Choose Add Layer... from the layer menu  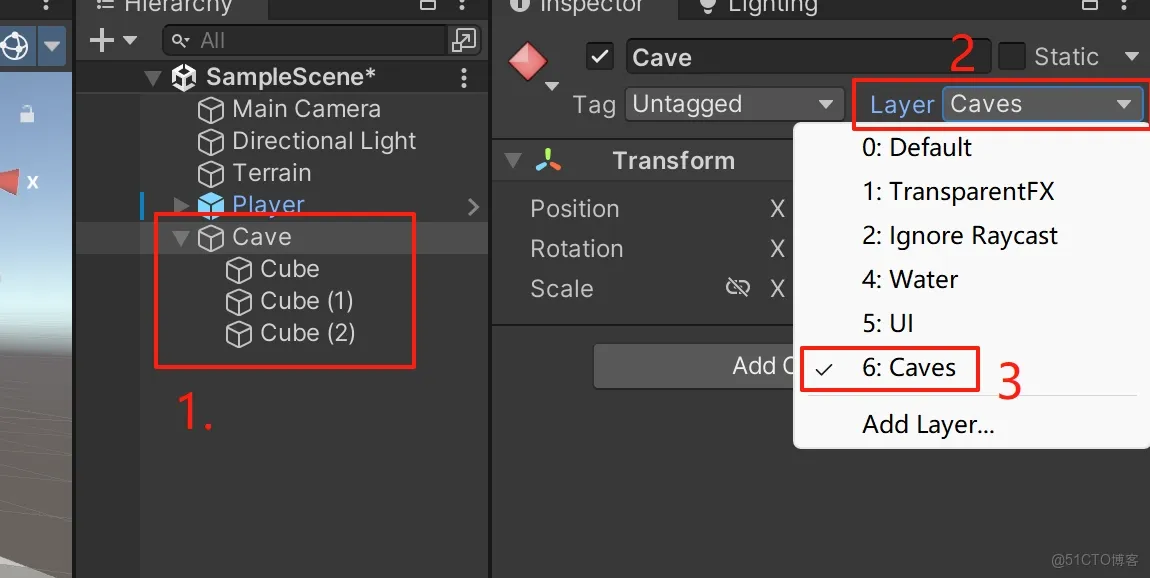[927, 424]
